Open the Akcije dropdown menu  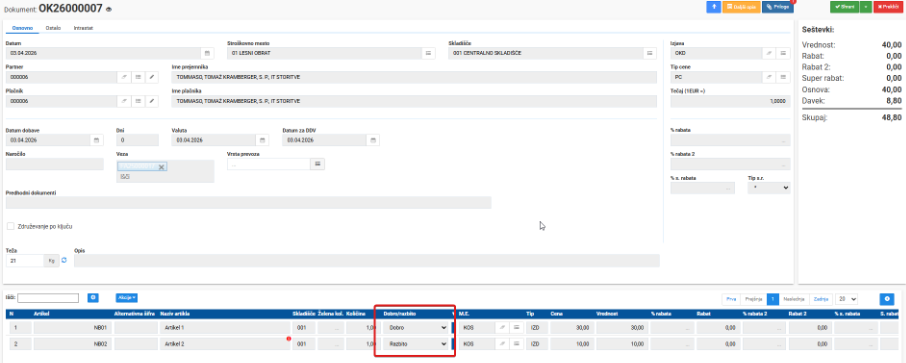coord(127,298)
